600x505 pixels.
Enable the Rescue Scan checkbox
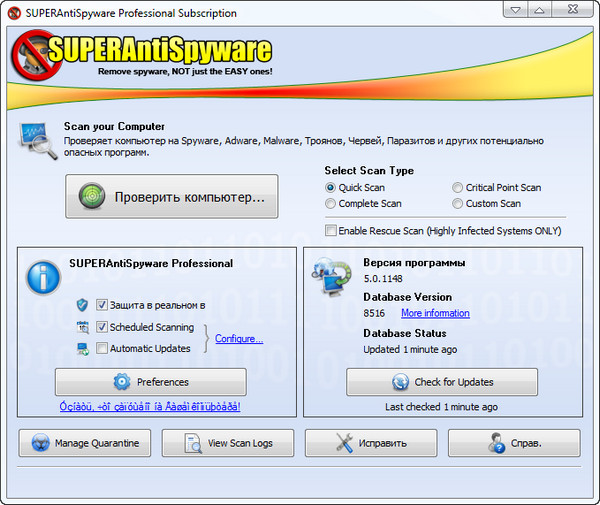(x=331, y=231)
